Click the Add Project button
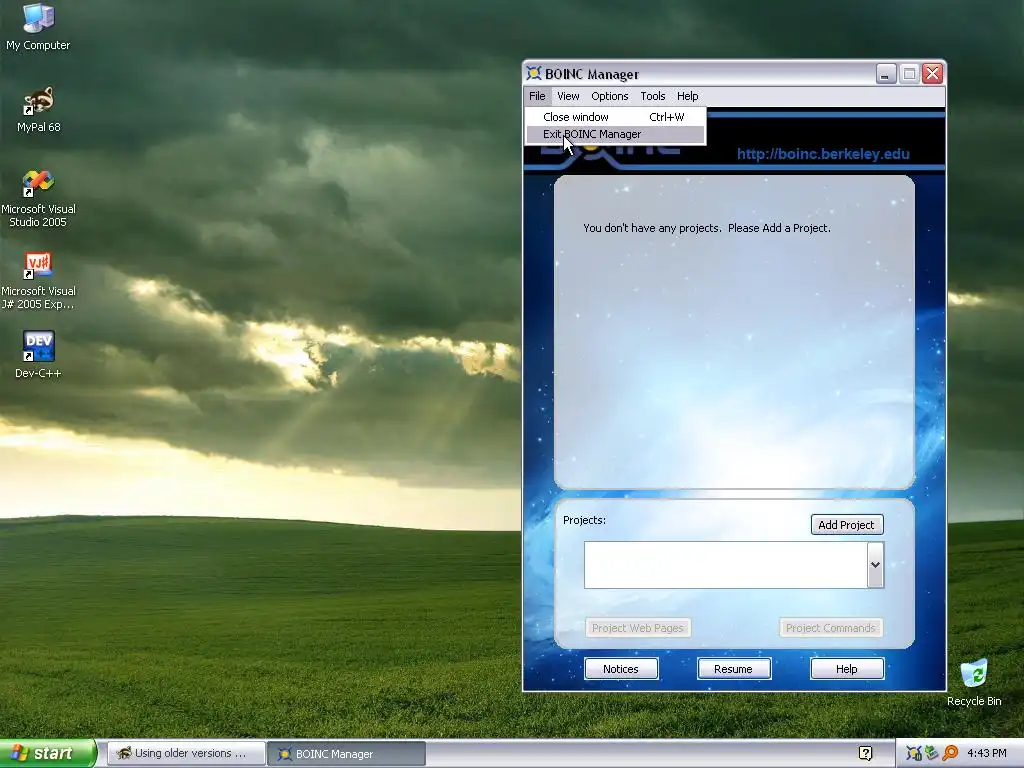1024x768 pixels. (847, 524)
